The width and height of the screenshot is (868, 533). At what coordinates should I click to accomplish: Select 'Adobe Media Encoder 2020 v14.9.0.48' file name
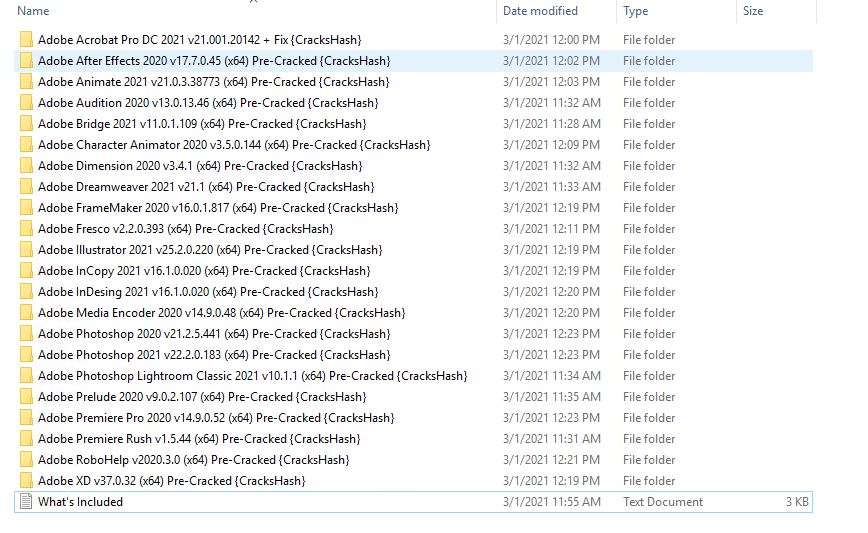(222, 313)
